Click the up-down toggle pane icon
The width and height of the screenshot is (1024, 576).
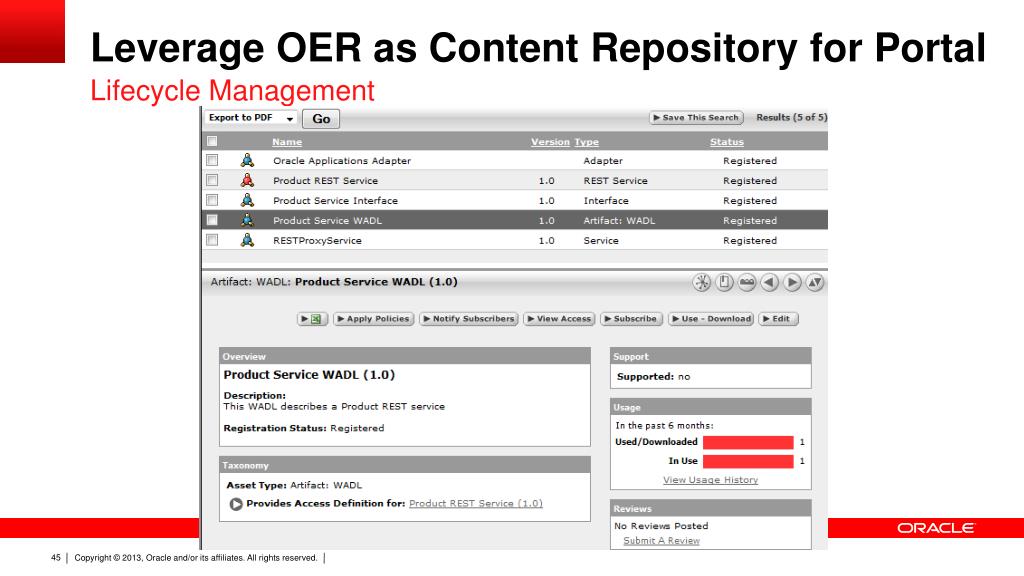tap(815, 282)
